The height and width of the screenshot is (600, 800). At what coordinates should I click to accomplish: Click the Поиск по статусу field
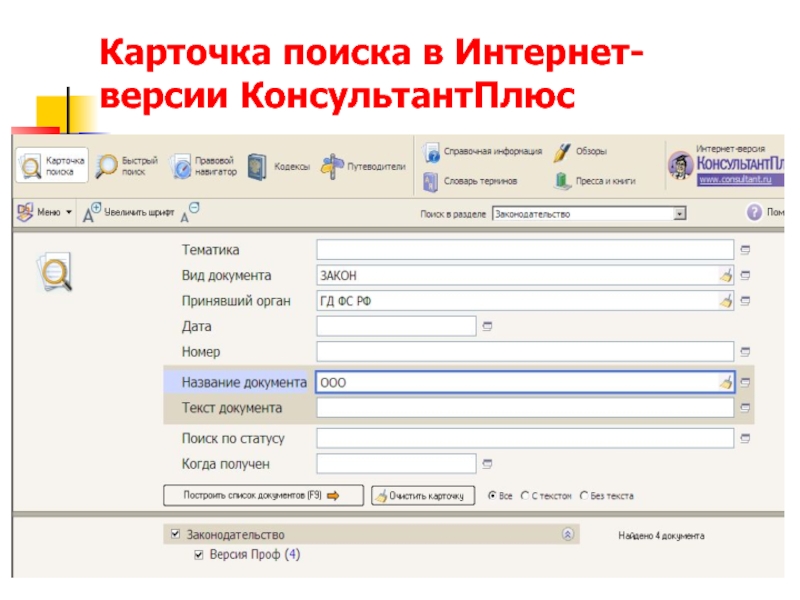click(x=525, y=438)
